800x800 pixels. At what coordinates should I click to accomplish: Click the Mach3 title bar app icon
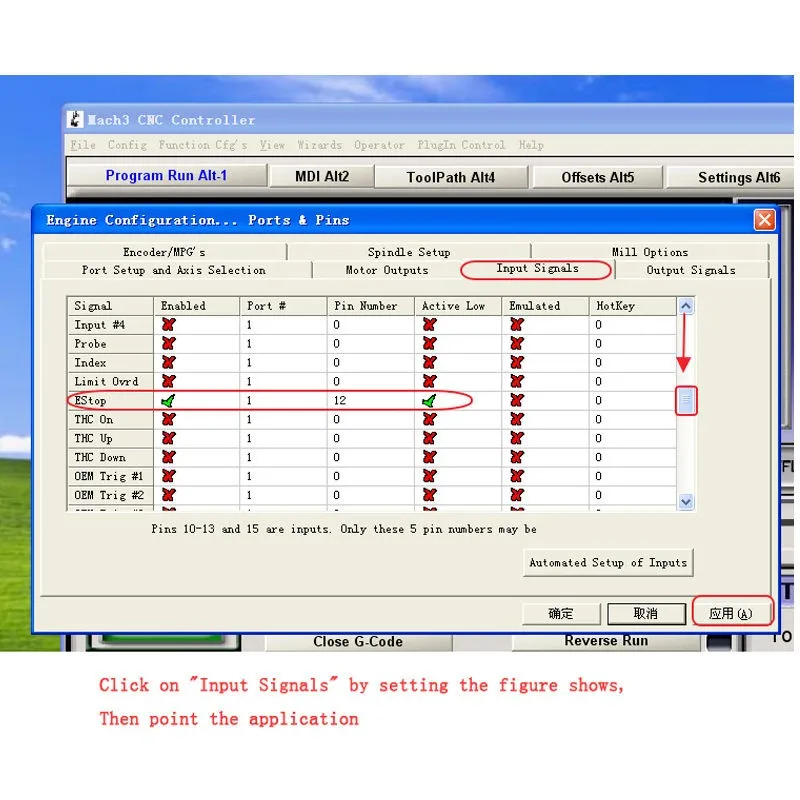click(x=75, y=119)
